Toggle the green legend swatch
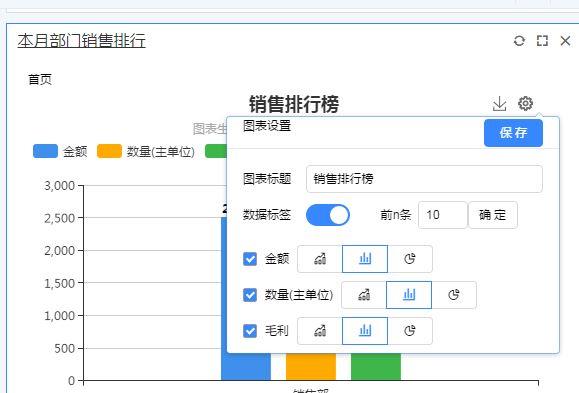Viewport: 579px width, 393px height. point(216,151)
